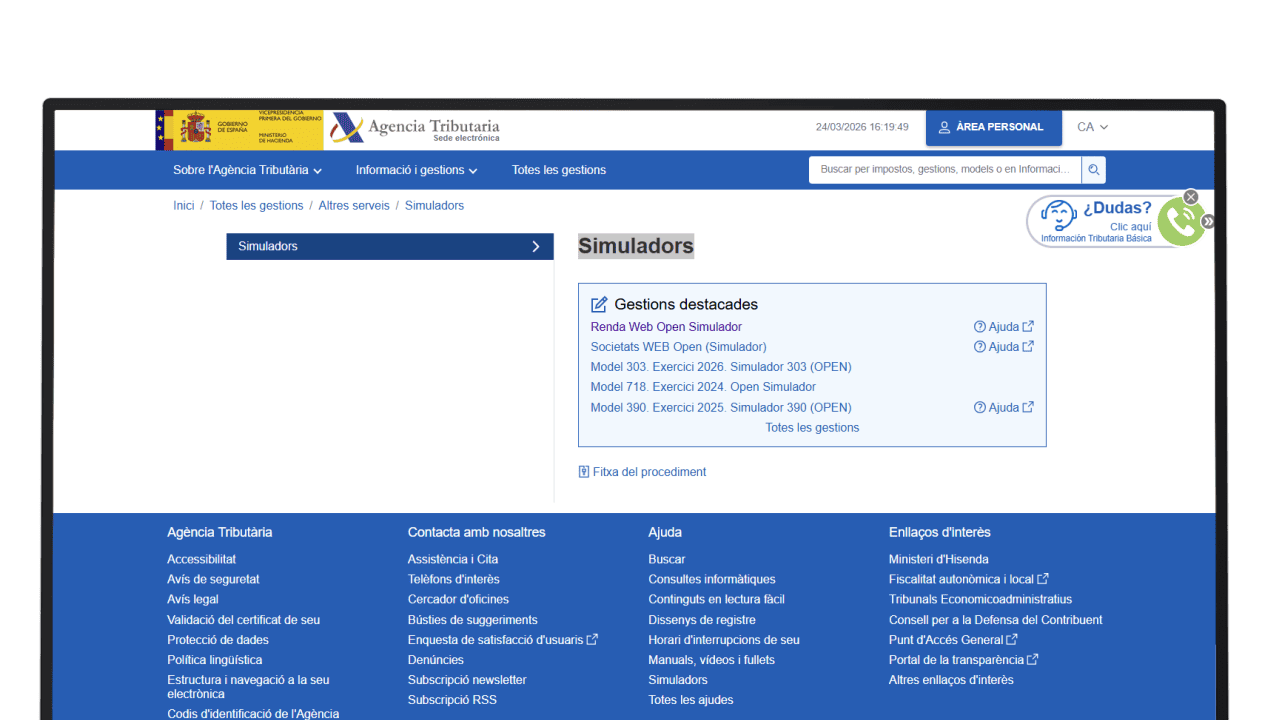The height and width of the screenshot is (720, 1280).
Task: Click the search magnifier icon
Action: coord(1094,170)
